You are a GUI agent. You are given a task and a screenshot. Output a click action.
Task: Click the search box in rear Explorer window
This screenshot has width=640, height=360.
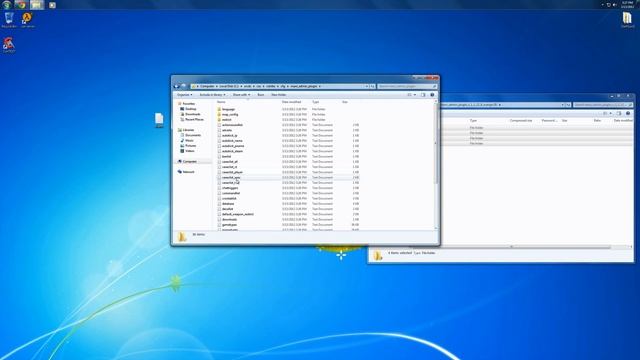[x=602, y=105]
